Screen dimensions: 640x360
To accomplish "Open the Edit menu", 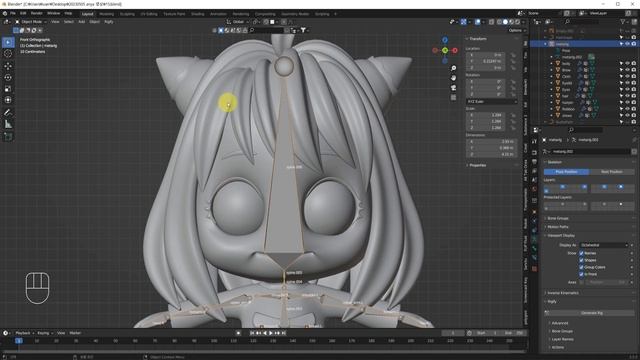I will [x=23, y=13].
